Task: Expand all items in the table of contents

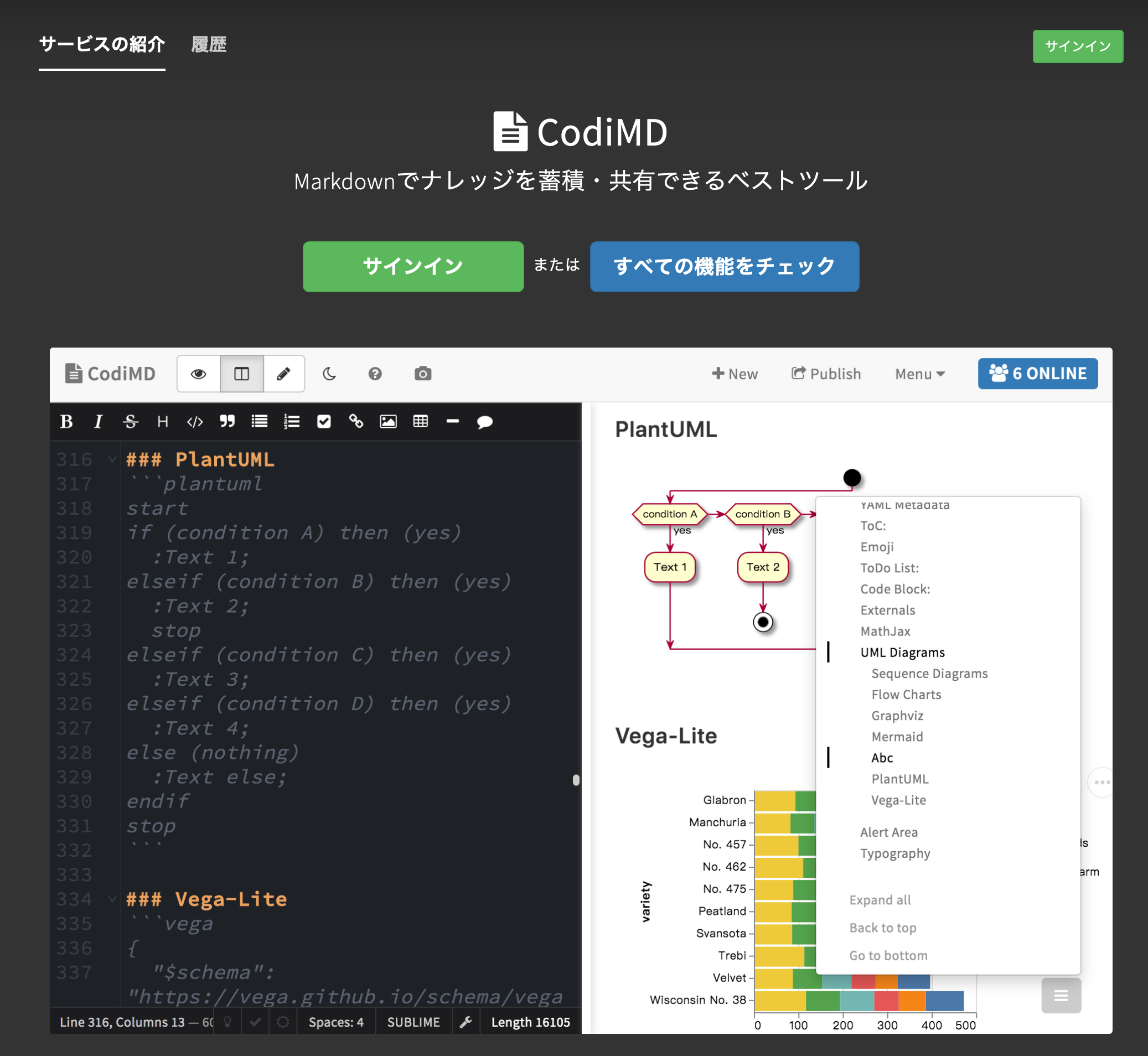Action: pos(880,899)
